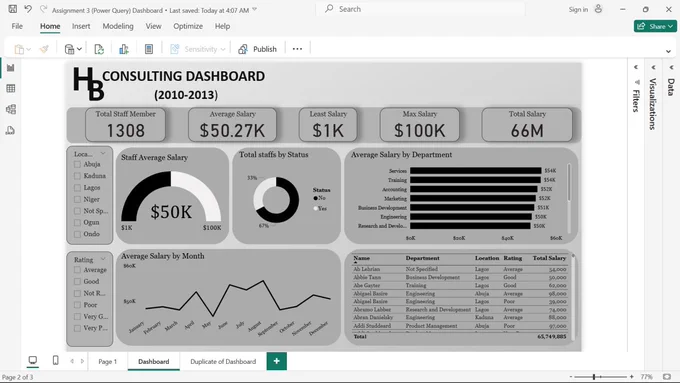Image resolution: width=680 pixels, height=383 pixels.
Task: Check the Lagos location checkbox
Action: click(77, 188)
